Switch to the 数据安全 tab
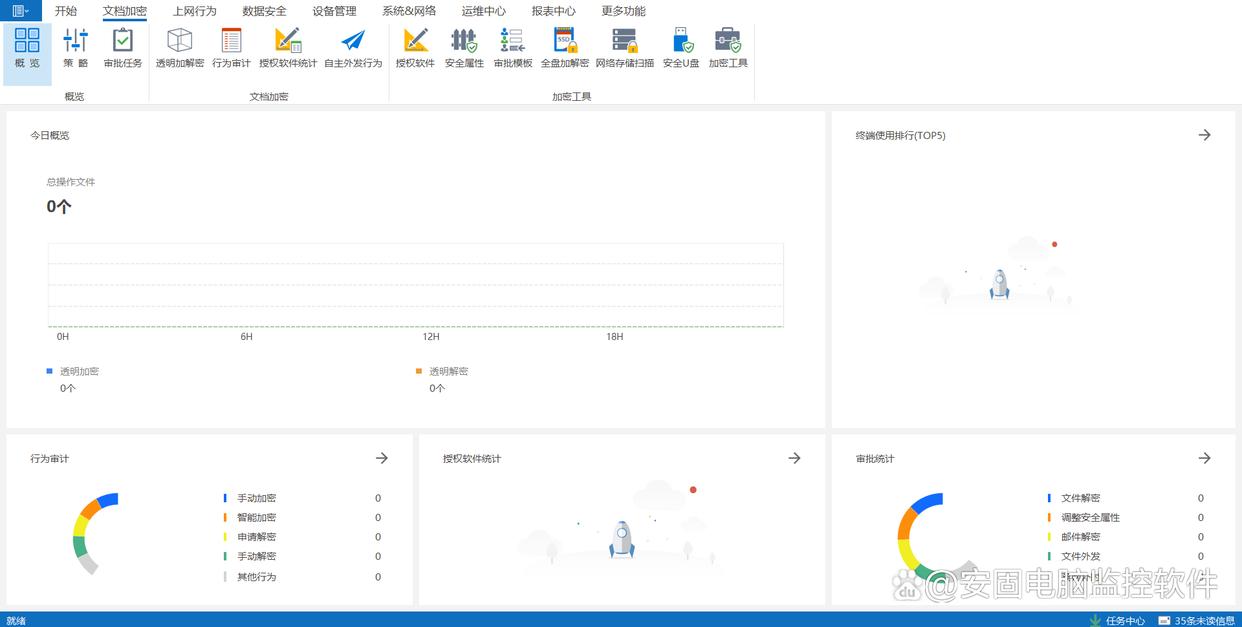 tap(264, 11)
